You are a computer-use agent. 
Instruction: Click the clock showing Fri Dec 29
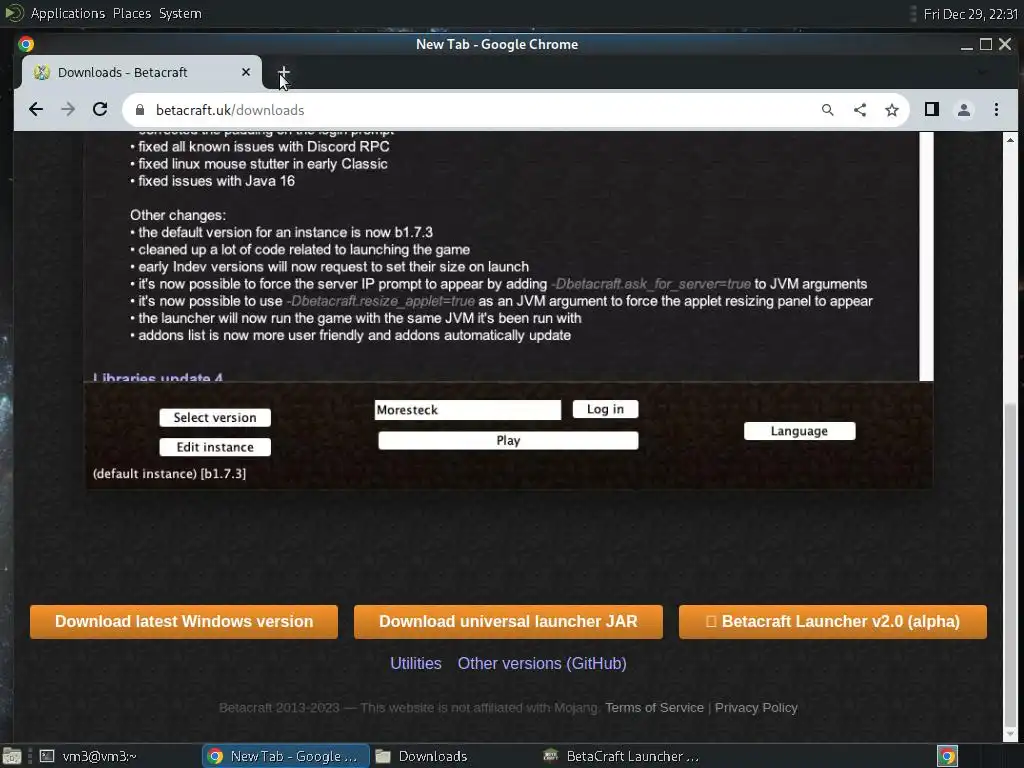970,14
